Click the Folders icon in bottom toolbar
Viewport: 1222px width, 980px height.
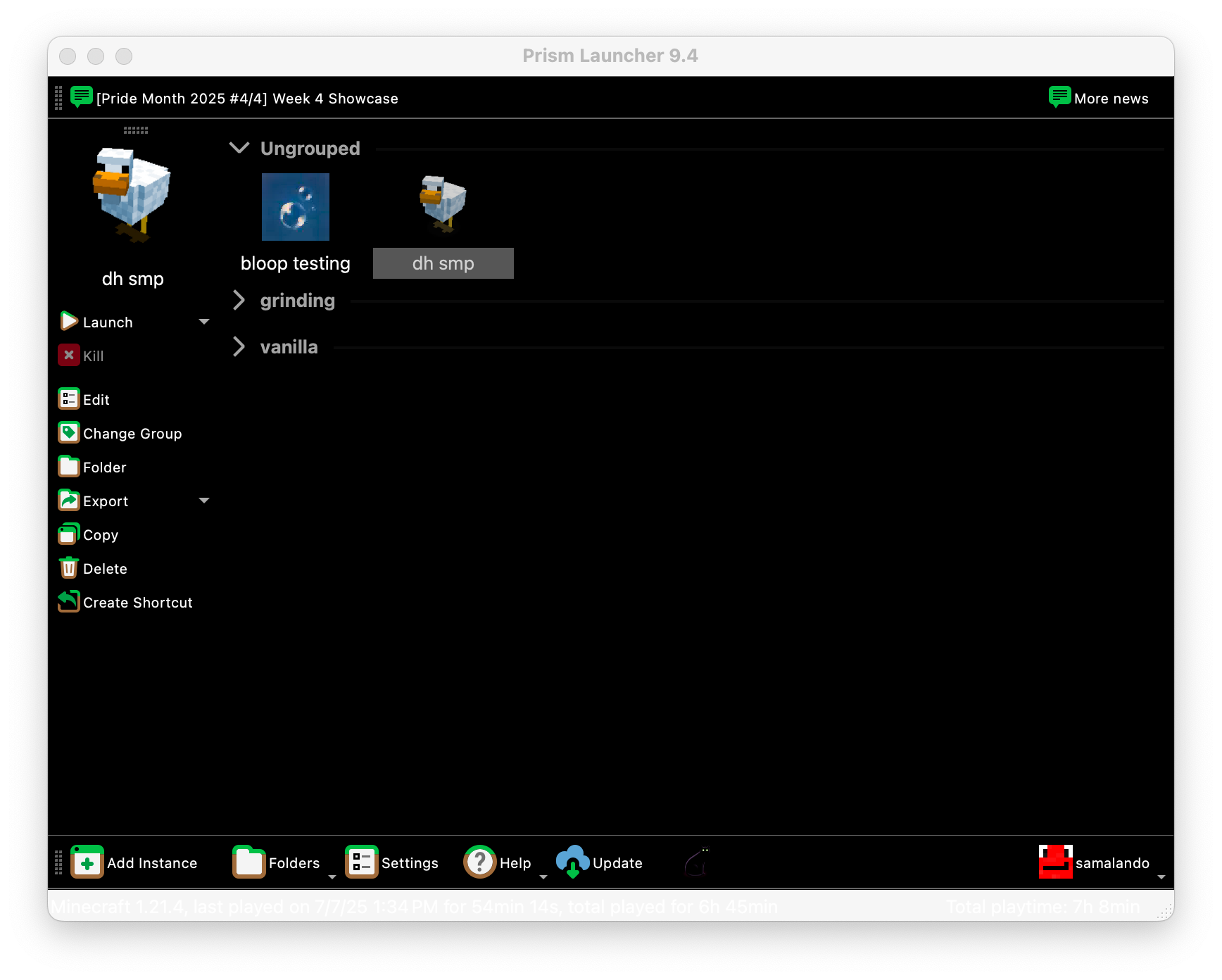tap(249, 862)
